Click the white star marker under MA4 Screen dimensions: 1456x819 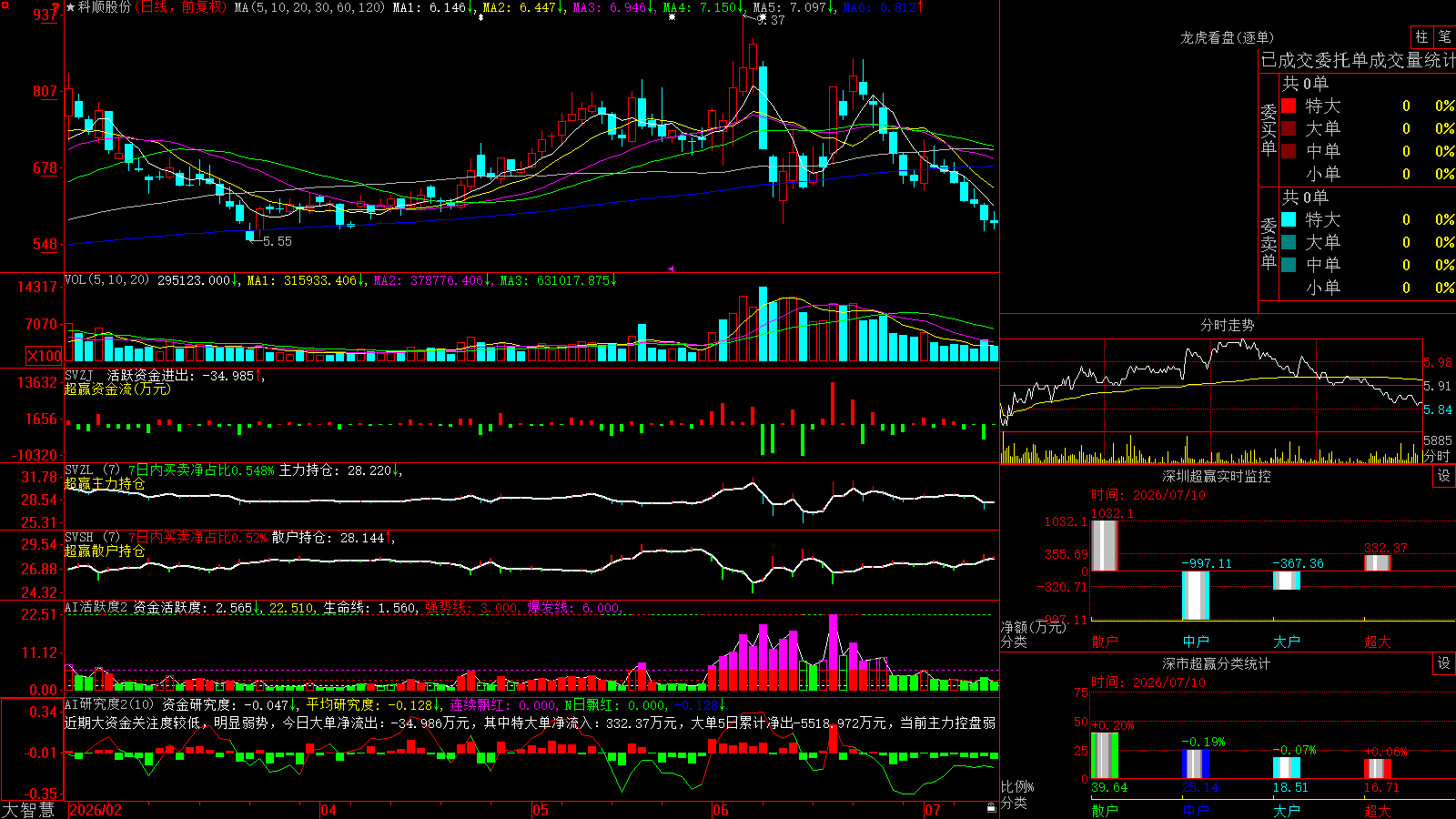click(x=672, y=16)
